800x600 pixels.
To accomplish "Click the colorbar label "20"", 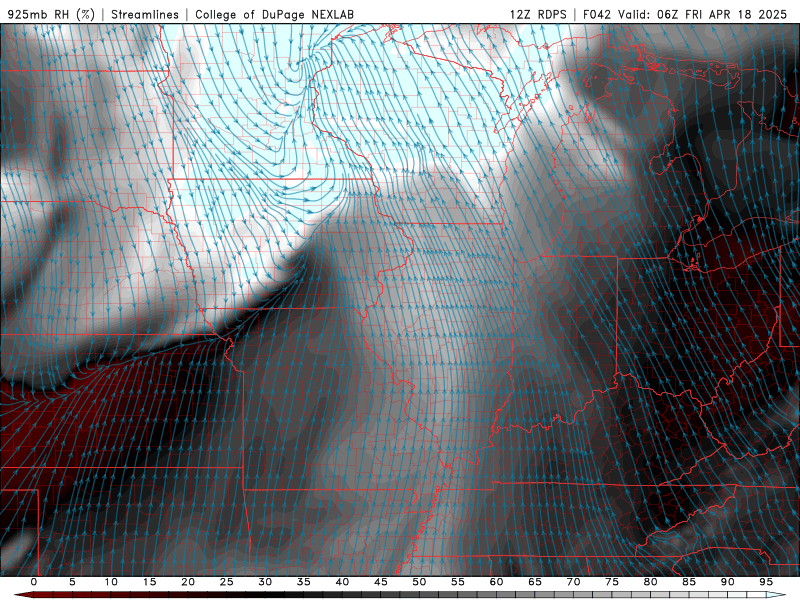I will 188,582.
